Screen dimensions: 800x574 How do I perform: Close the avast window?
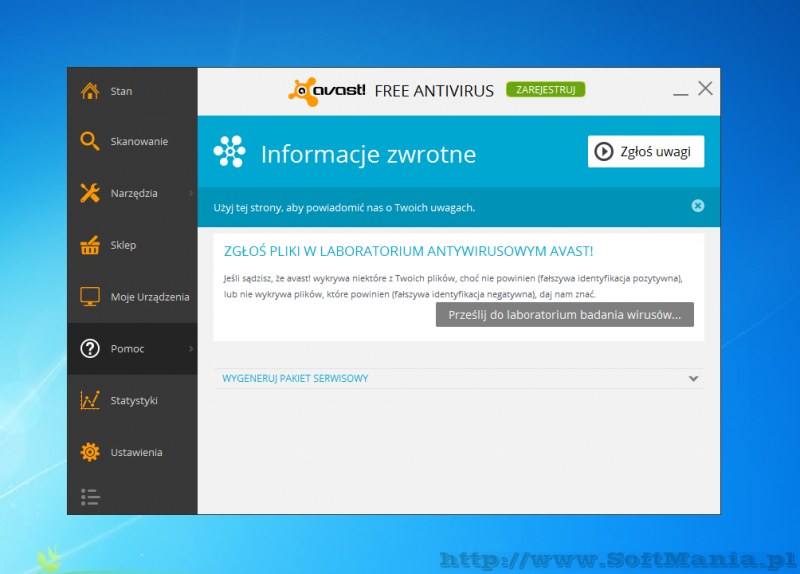(705, 88)
